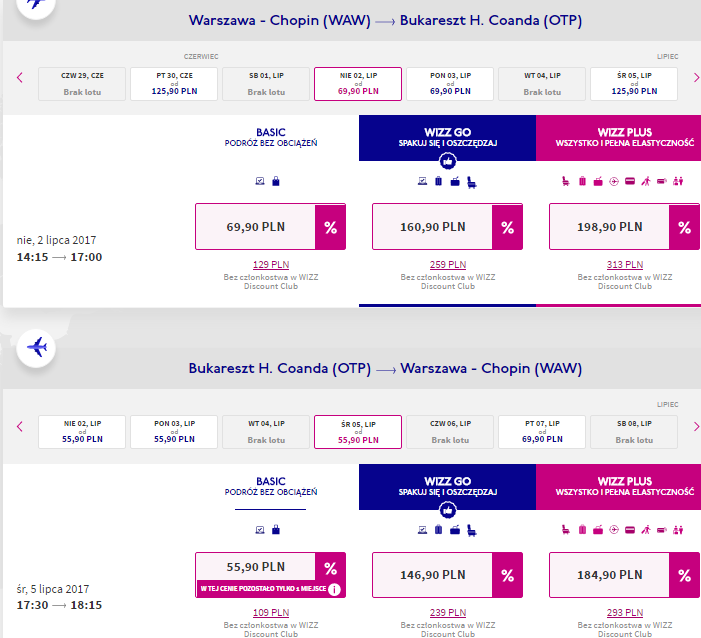Click the thumbs-up icon under outbound WIZZ GO
The image size is (701, 638).
tap(448, 161)
